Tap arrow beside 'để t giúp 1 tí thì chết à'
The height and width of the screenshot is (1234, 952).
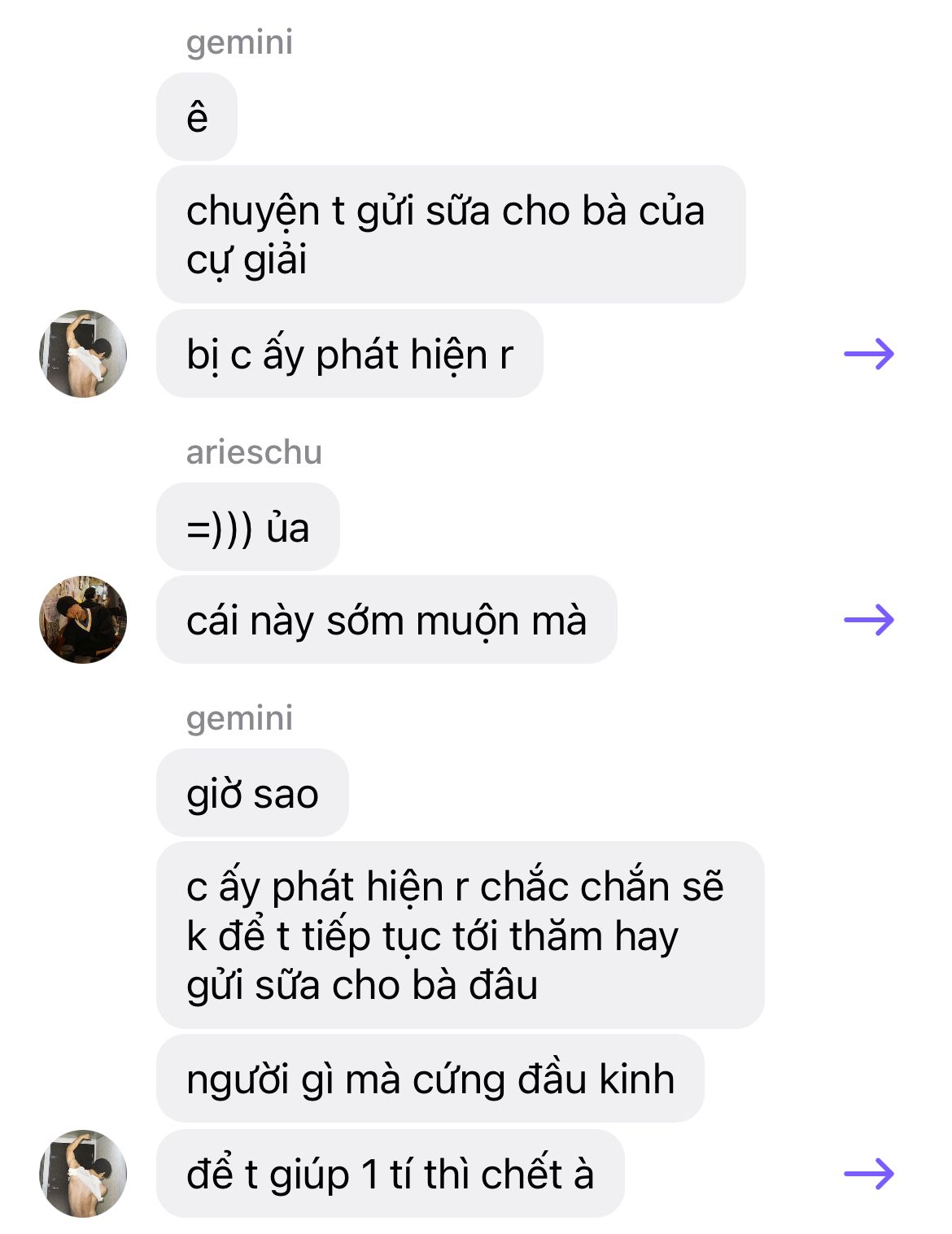pyautogui.click(x=869, y=1174)
